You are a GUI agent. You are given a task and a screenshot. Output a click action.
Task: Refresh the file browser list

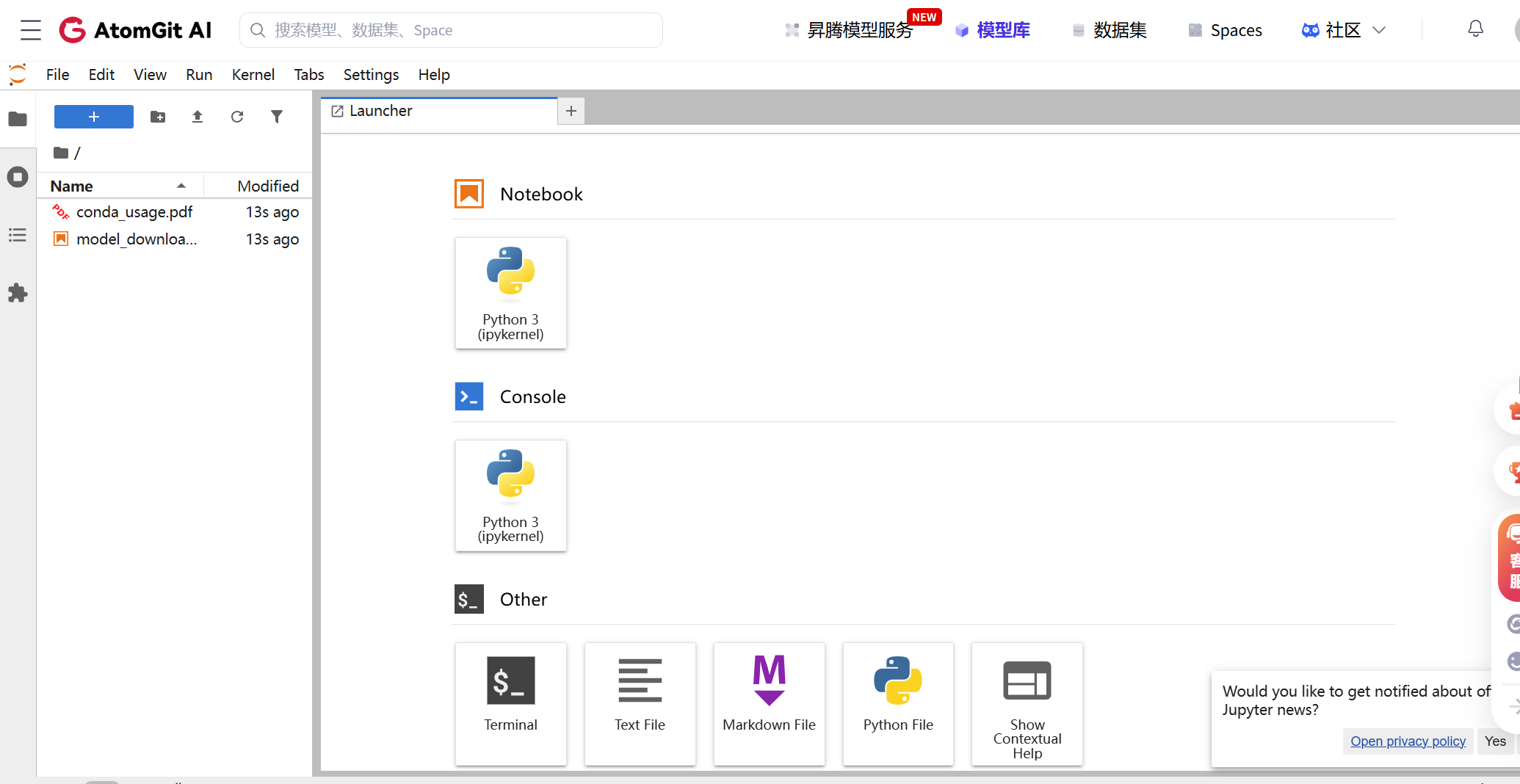pos(237,117)
